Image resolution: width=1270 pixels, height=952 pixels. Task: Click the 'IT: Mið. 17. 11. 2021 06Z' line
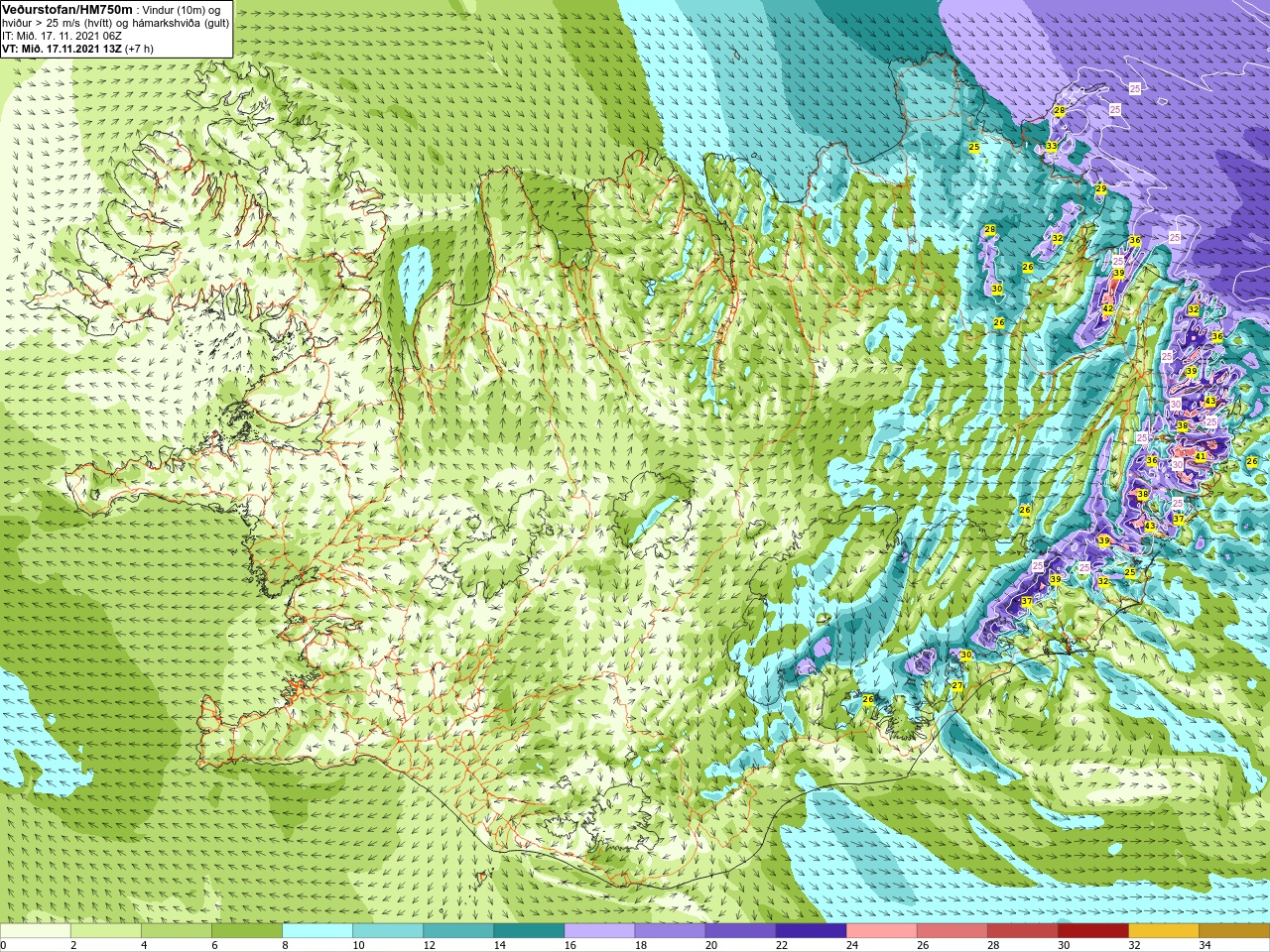[x=63, y=36]
